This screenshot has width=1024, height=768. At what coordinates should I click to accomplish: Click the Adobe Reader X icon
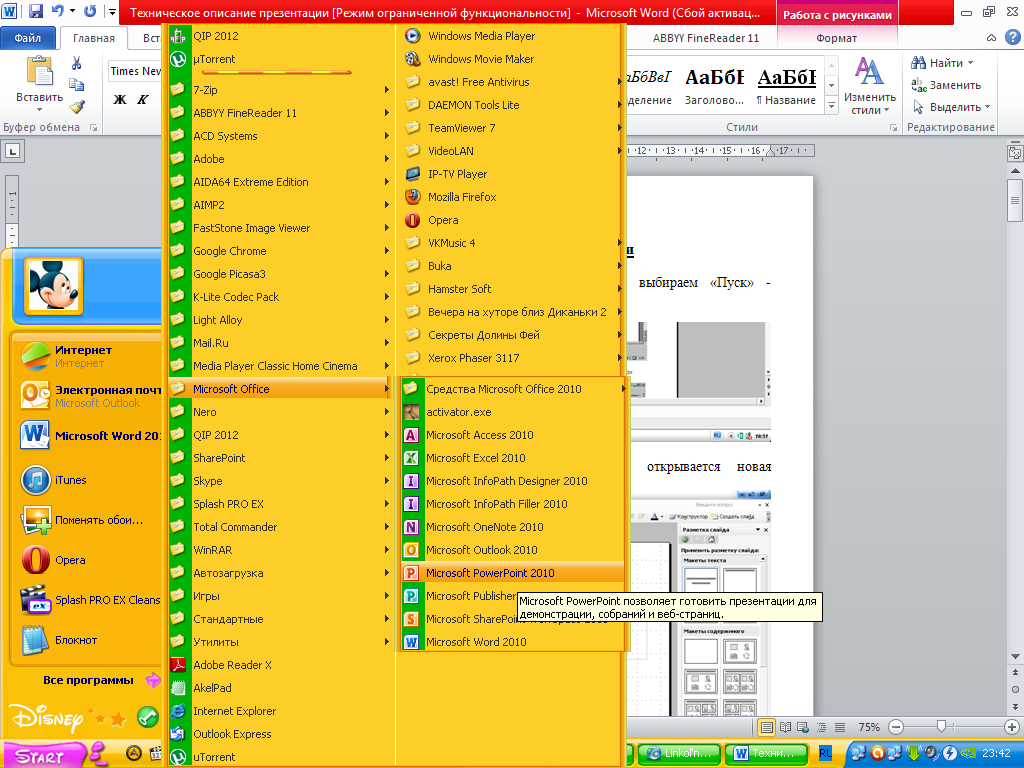click(178, 665)
